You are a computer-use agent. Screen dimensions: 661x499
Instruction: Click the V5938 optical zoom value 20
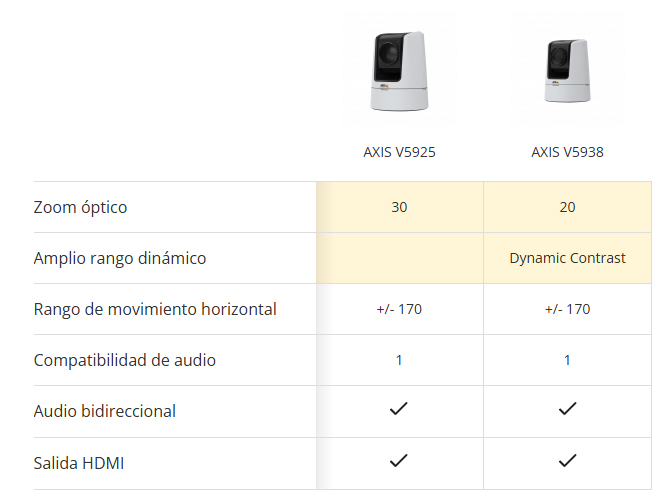567,208
